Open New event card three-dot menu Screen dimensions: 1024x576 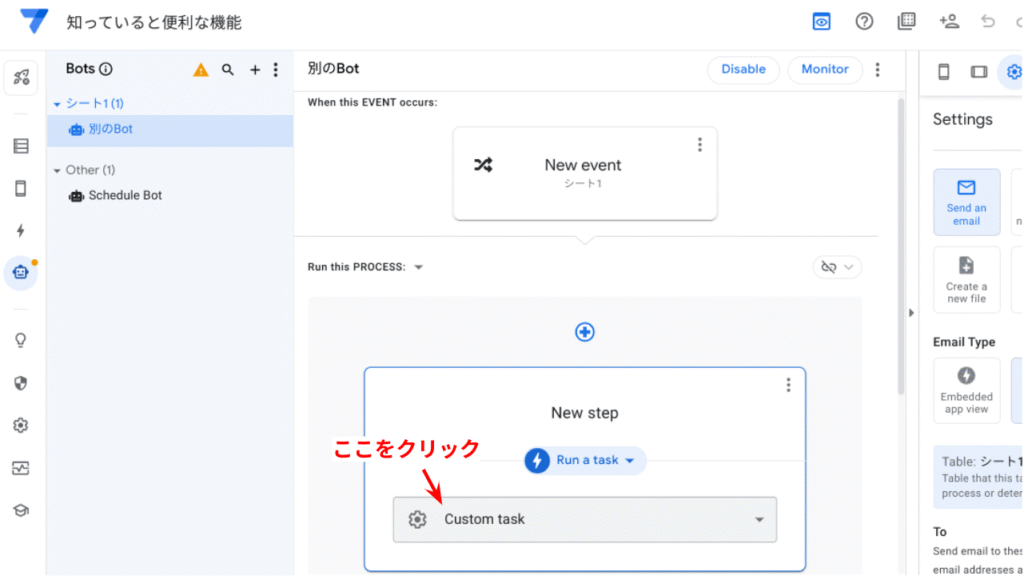click(x=699, y=144)
